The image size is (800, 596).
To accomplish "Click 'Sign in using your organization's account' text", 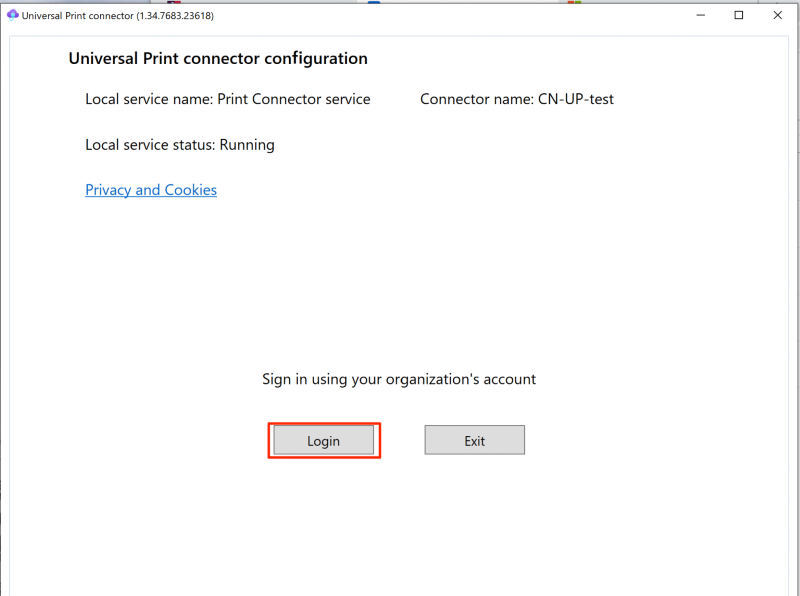I will tap(399, 379).
